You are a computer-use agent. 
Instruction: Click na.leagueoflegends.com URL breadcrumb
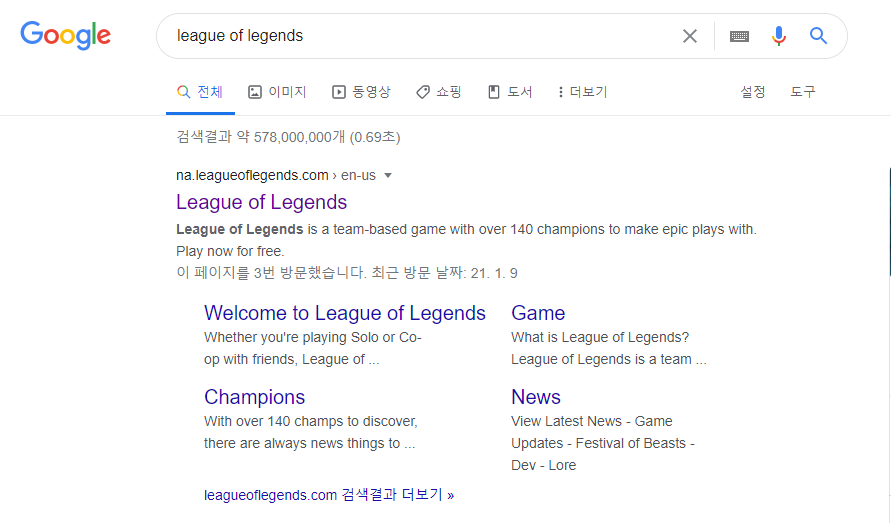[252, 175]
